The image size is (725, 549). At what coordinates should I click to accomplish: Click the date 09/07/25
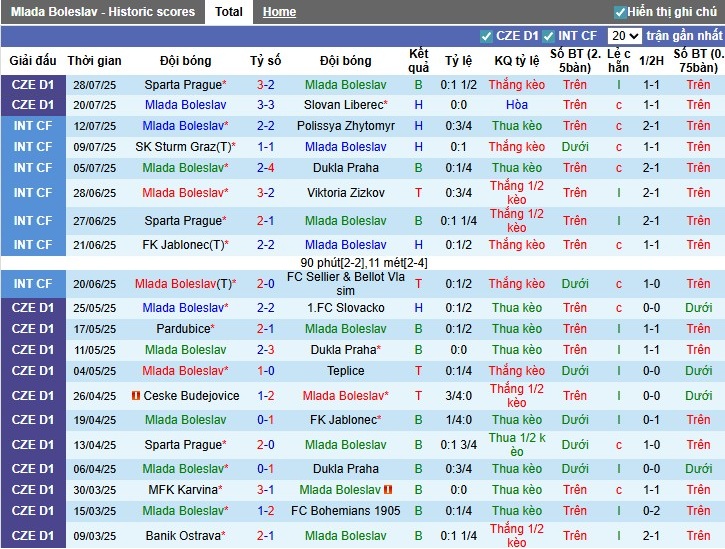(x=94, y=147)
